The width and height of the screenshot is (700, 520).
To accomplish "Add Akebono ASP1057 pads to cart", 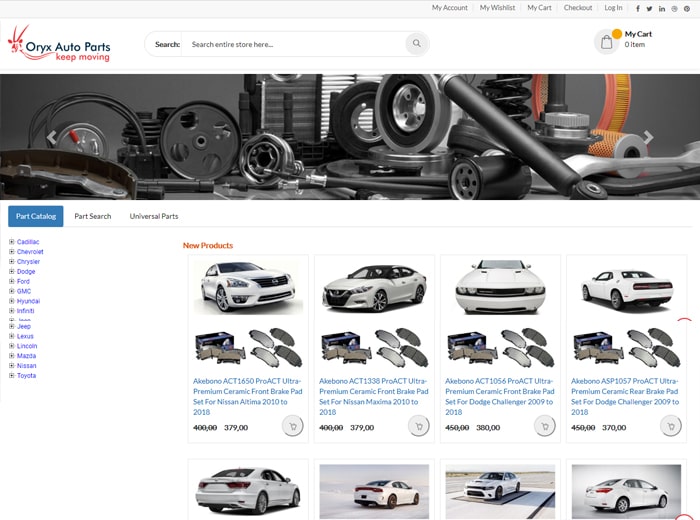I will point(671,426).
